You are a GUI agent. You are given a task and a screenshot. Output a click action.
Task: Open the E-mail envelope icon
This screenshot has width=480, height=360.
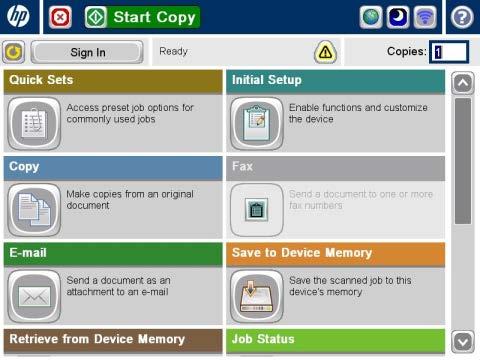point(34,296)
